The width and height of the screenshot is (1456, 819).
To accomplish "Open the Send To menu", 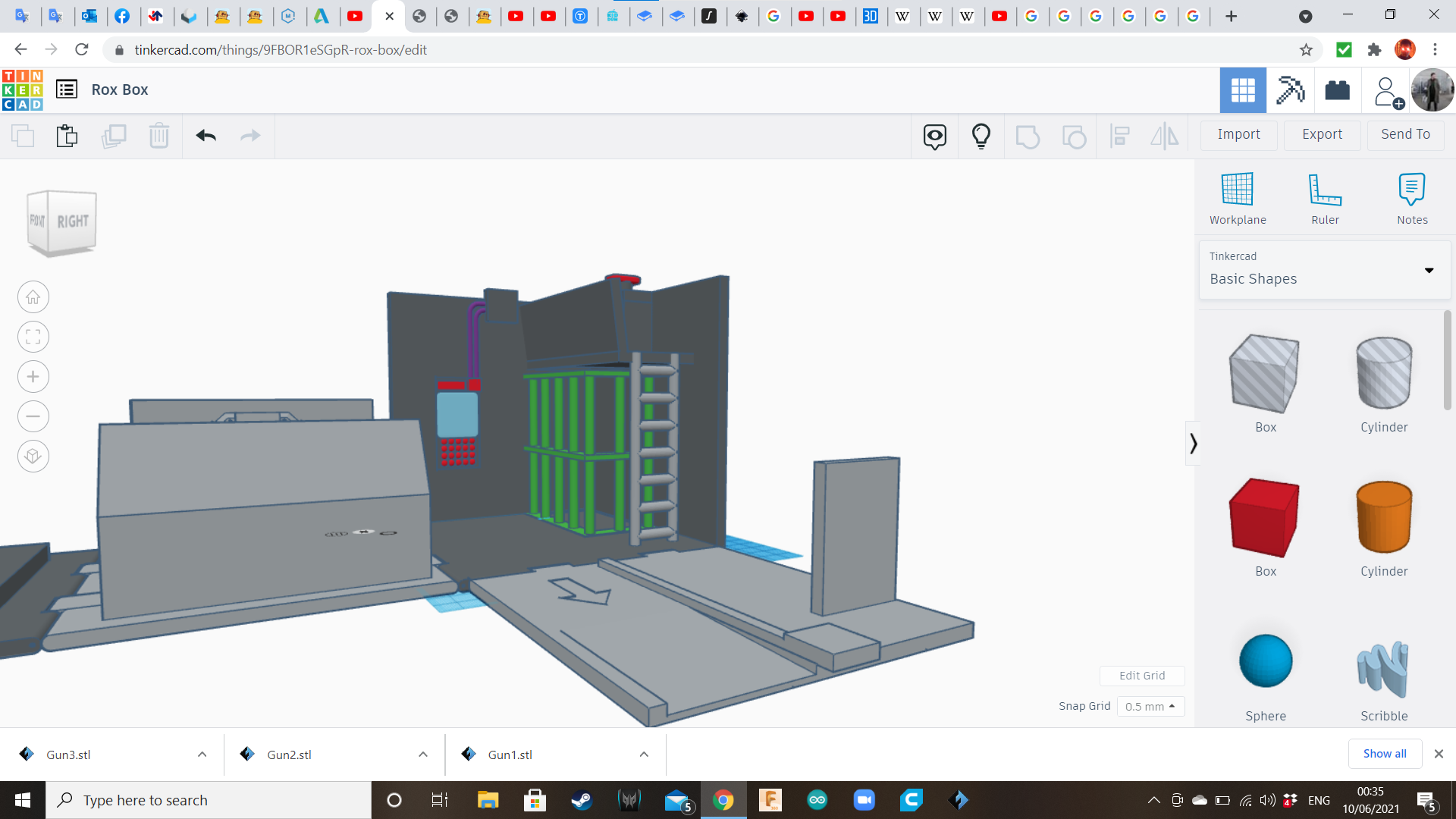I will pos(1405,134).
